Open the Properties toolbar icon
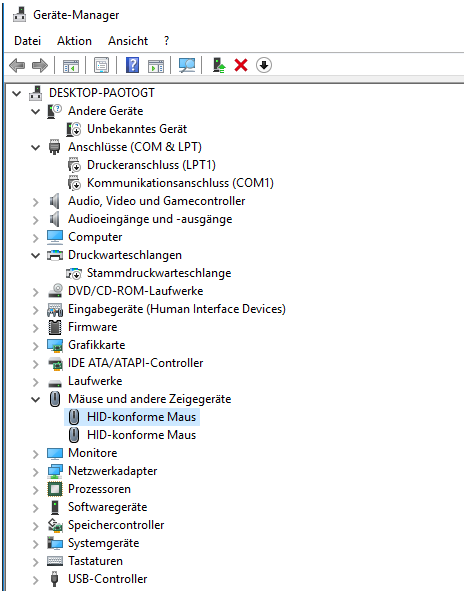The width and height of the screenshot is (464, 612). click(x=101, y=65)
